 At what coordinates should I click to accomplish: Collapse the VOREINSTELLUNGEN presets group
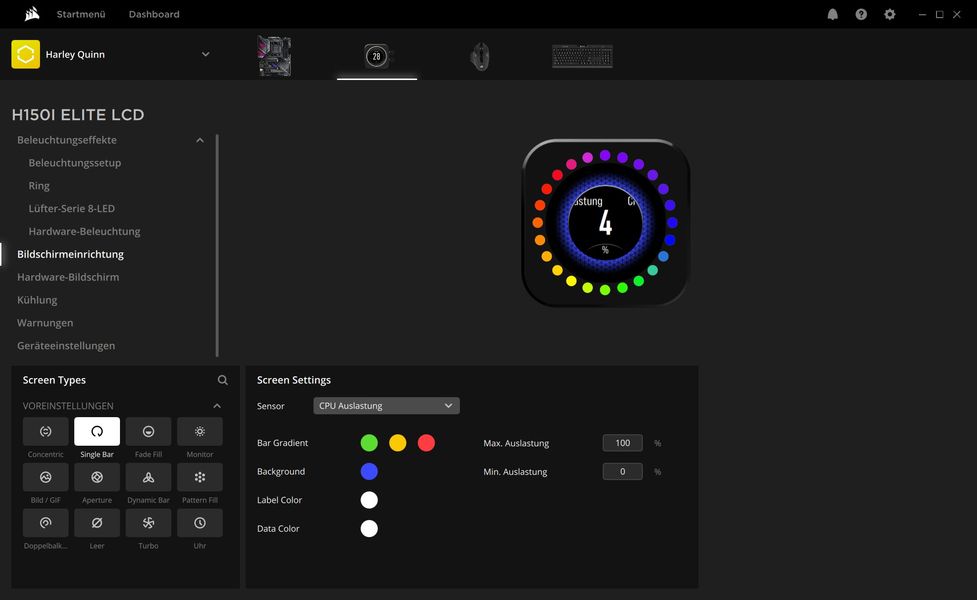(217, 406)
